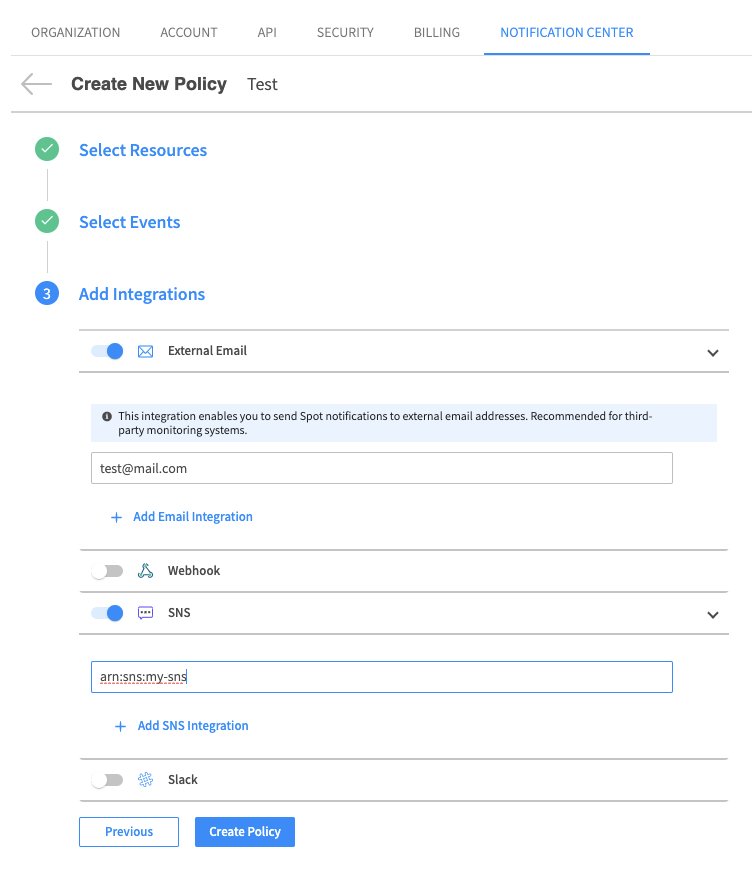Enable the Webhook toggle

[x=107, y=571]
